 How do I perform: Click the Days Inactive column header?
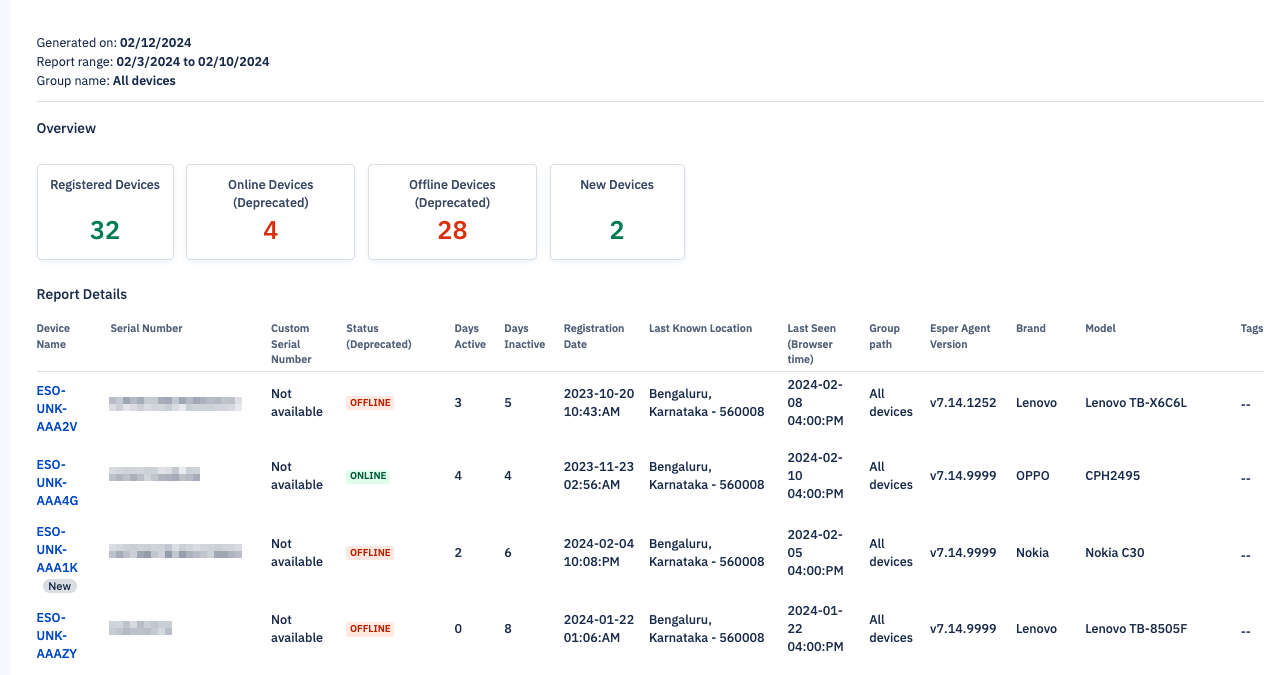524,336
